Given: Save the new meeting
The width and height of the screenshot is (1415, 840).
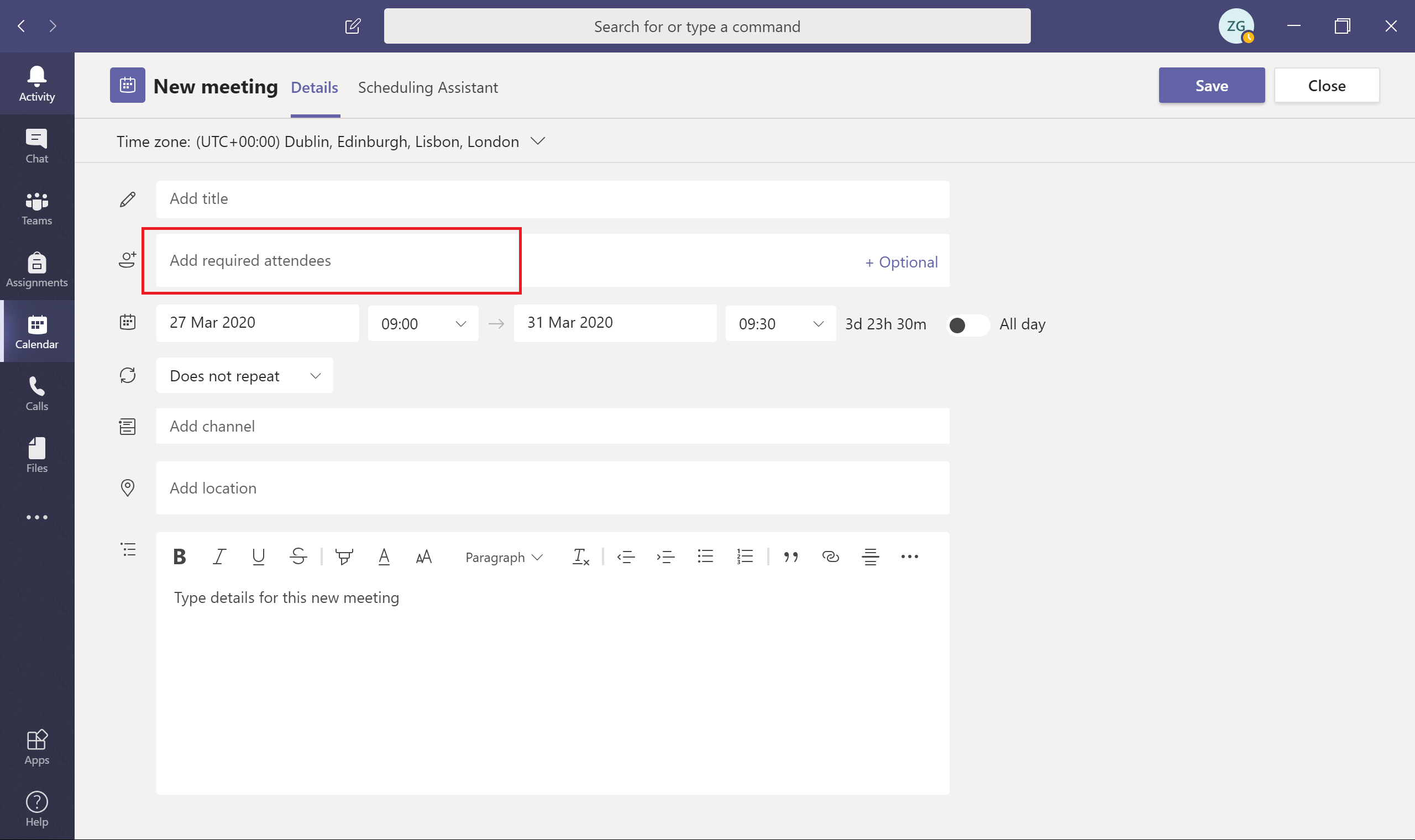Looking at the screenshot, I should pos(1211,86).
